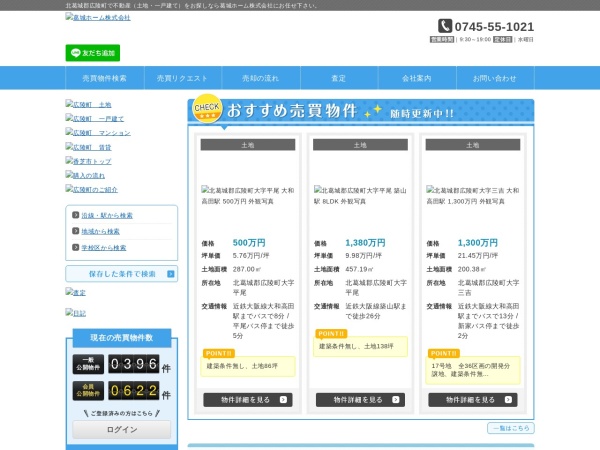The width and height of the screenshot is (600, 450).
Task: Click the 土地 header of the 500万円 card
Action: [248, 145]
